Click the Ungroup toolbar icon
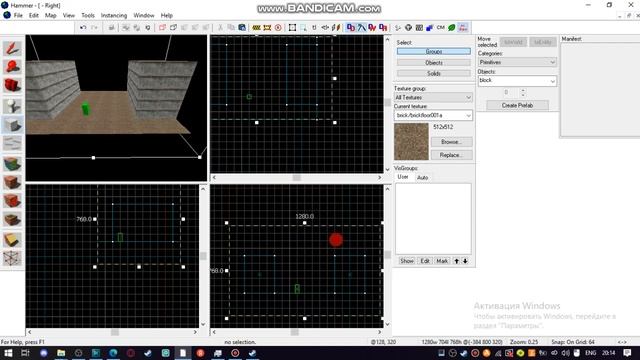 (x=173, y=27)
